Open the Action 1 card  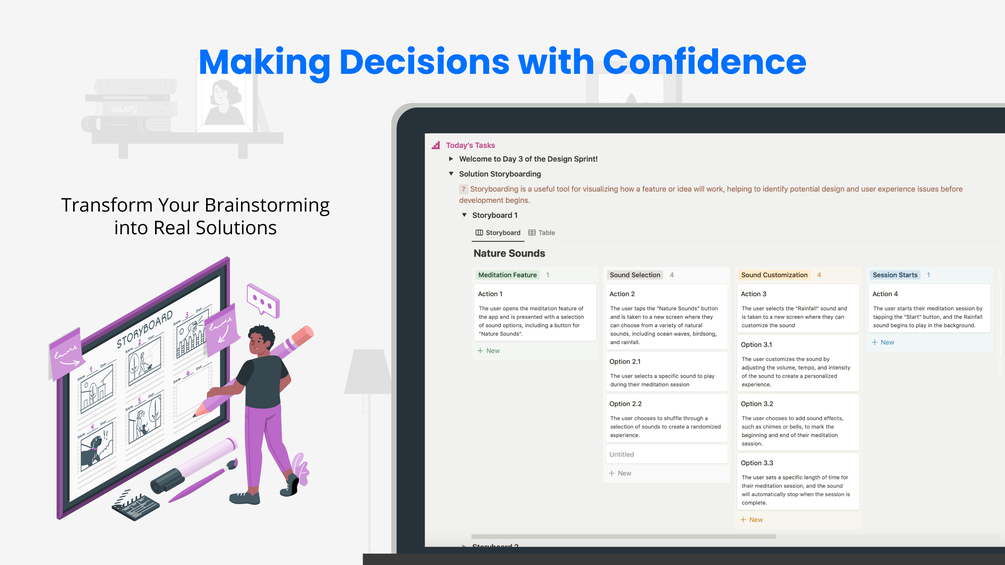(535, 313)
